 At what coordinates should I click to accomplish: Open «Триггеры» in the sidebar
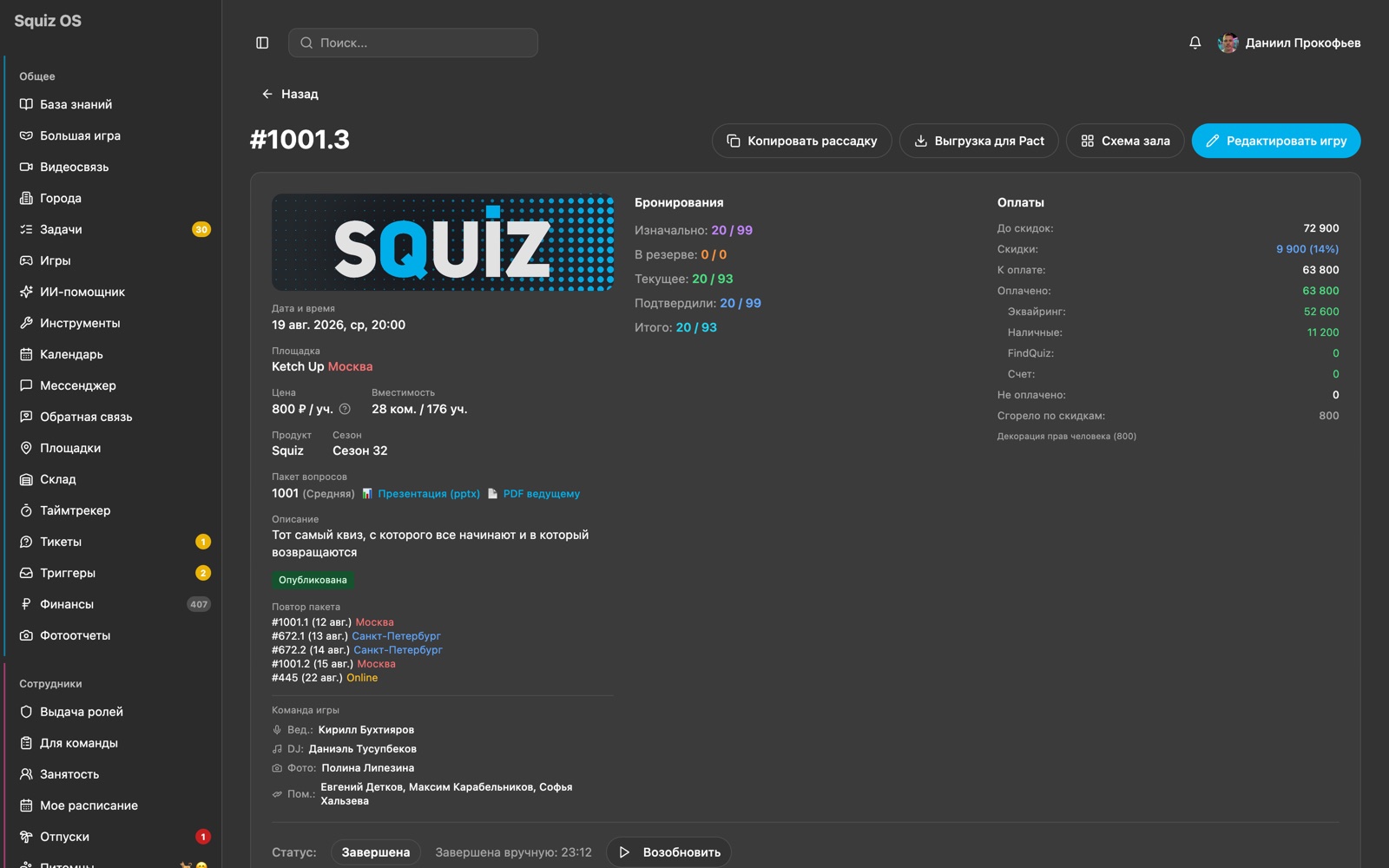[113, 573]
